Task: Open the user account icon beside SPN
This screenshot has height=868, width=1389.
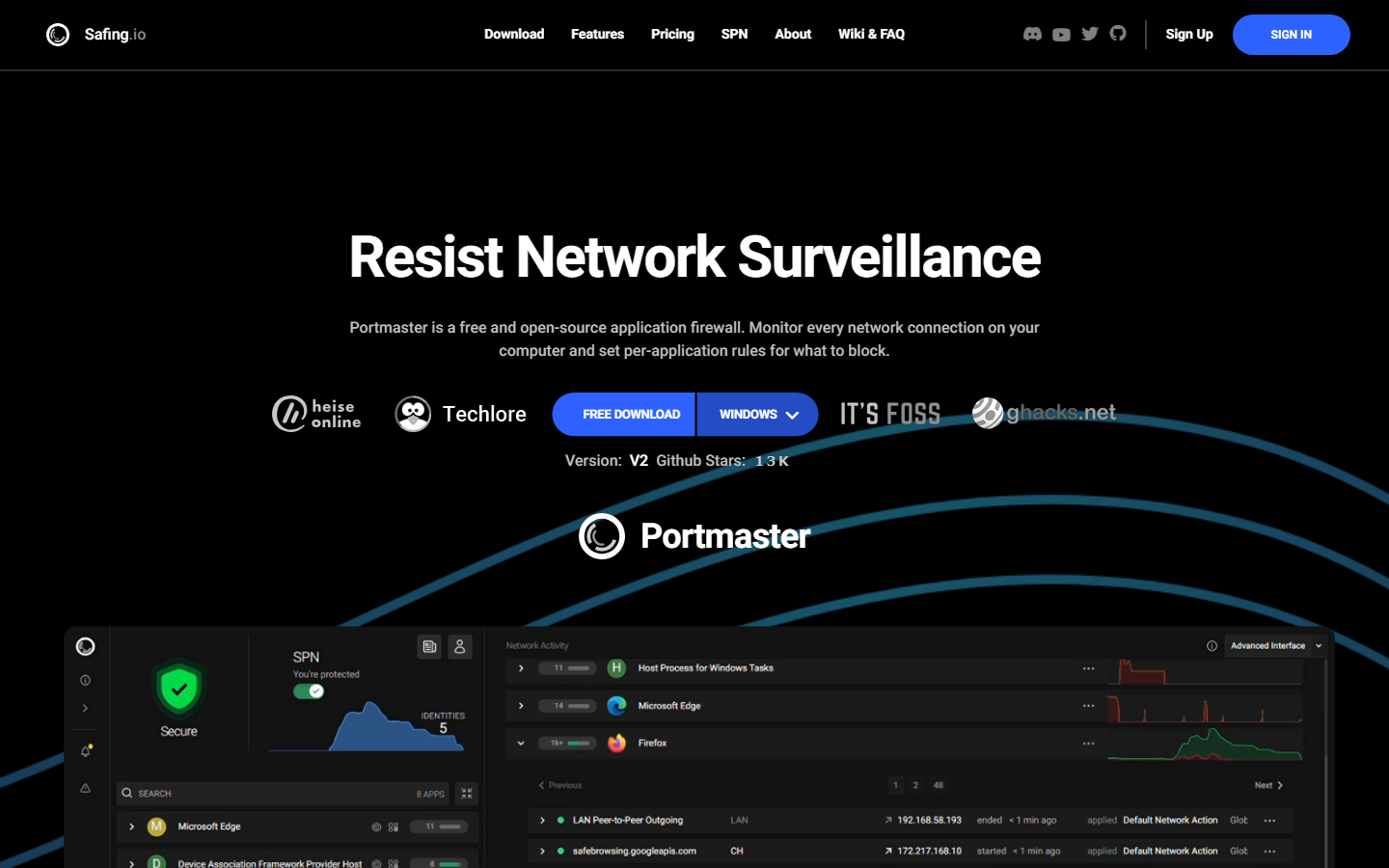Action: tap(460, 646)
